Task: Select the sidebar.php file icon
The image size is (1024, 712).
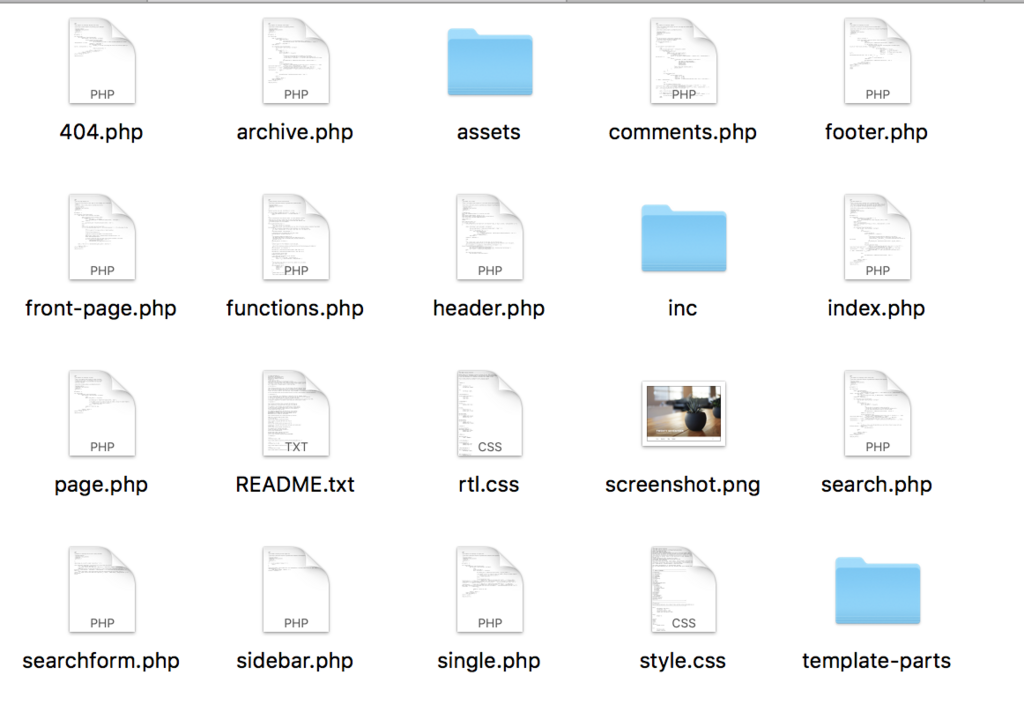Action: click(x=296, y=590)
